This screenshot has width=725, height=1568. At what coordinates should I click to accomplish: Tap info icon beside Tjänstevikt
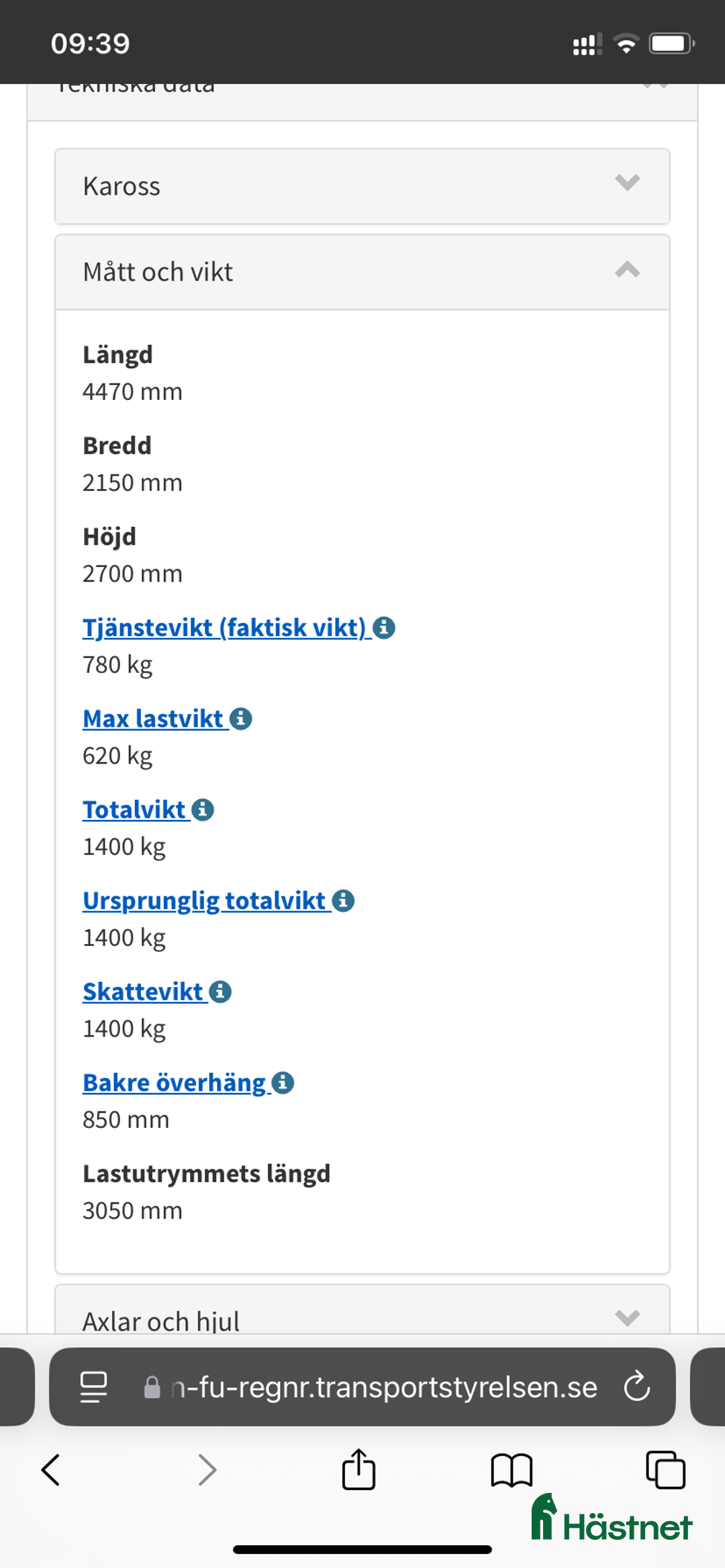(384, 628)
